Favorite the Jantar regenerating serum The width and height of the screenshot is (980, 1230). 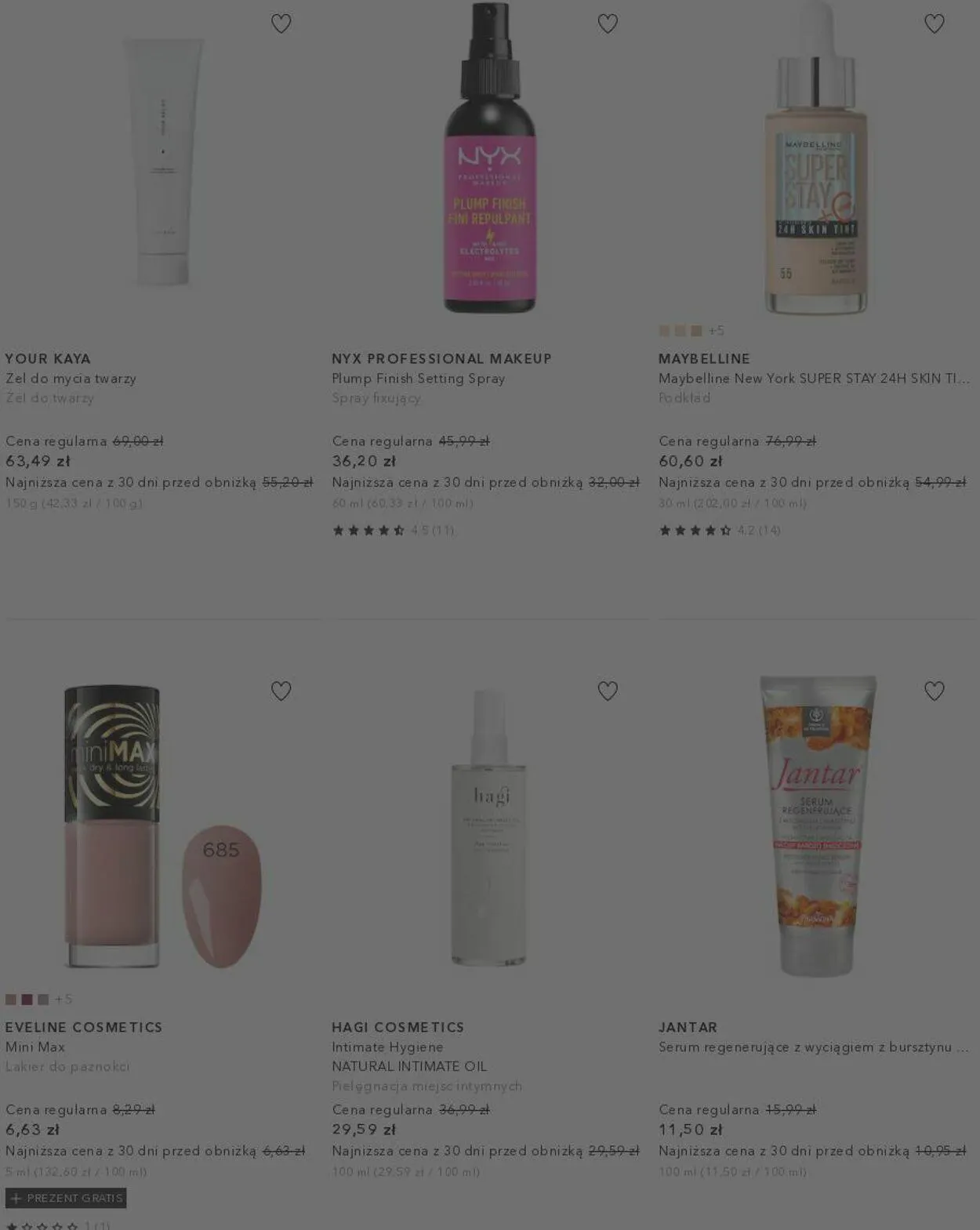[934, 691]
